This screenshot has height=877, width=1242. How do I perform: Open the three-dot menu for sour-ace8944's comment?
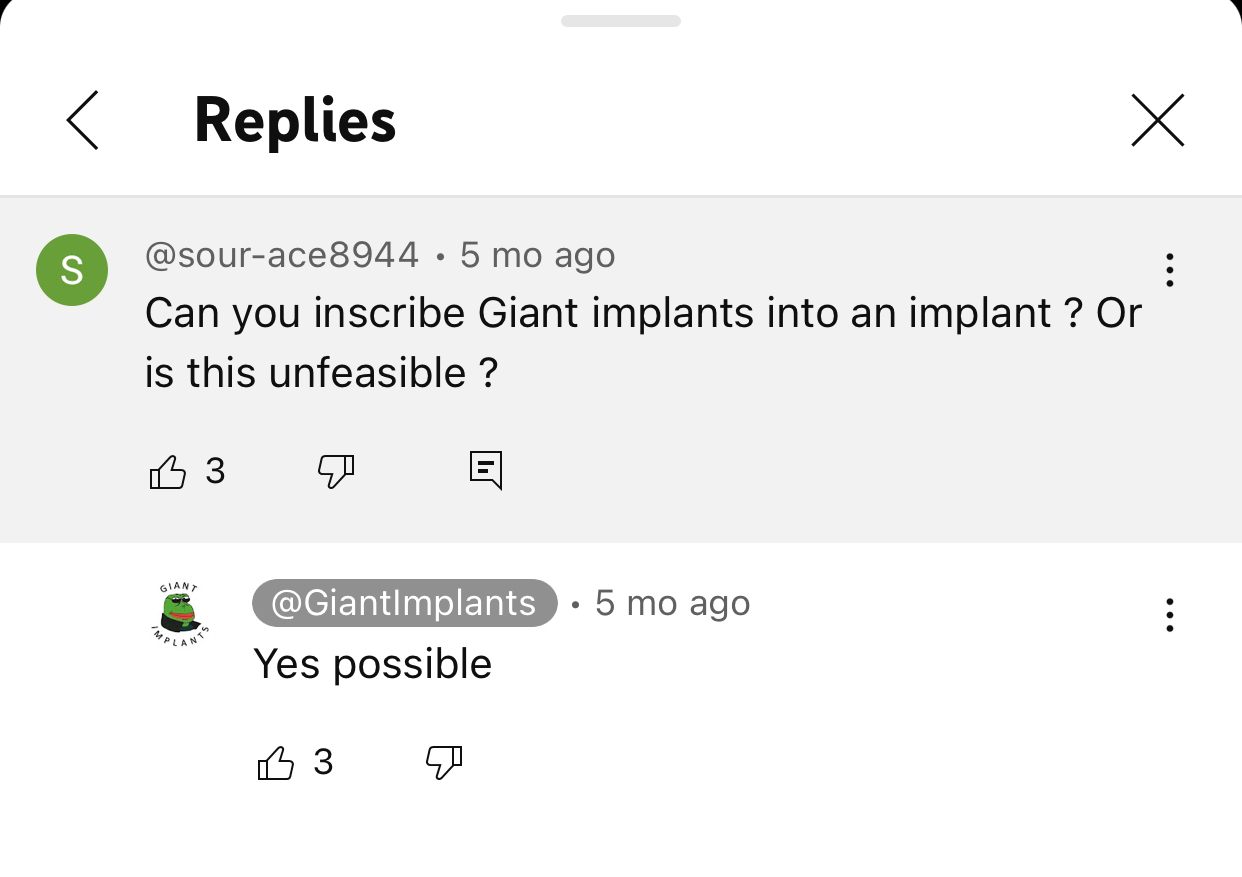[1169, 270]
